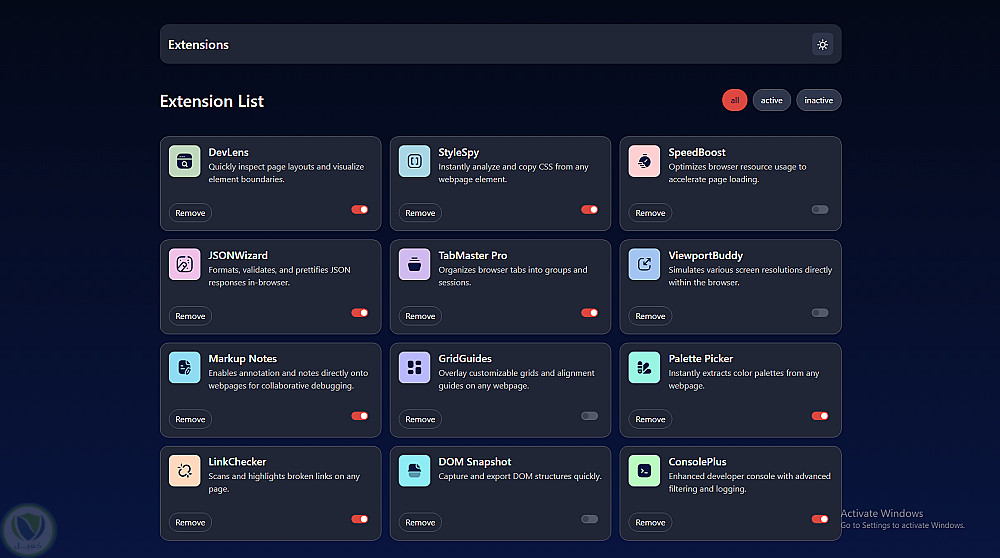Click the StyleSpy extension icon
This screenshot has width=1000, height=558.
415,161
